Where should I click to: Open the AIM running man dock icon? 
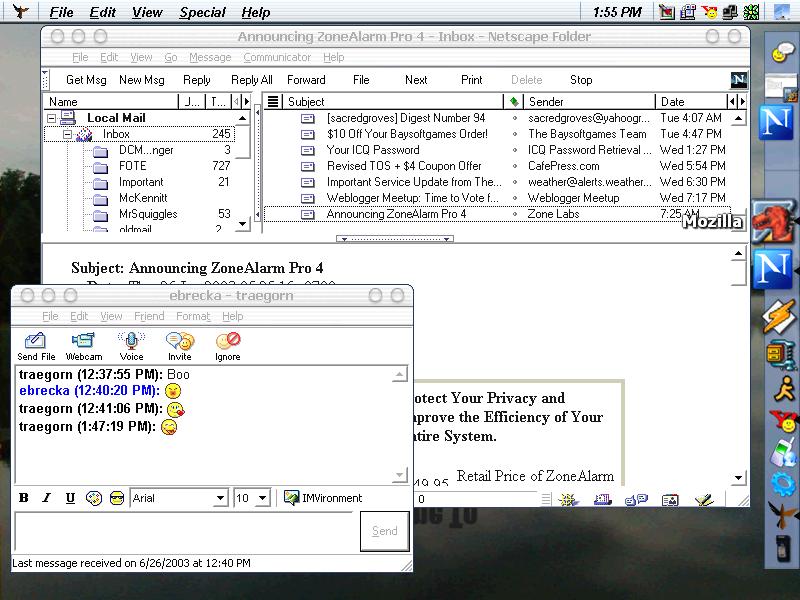click(x=784, y=390)
